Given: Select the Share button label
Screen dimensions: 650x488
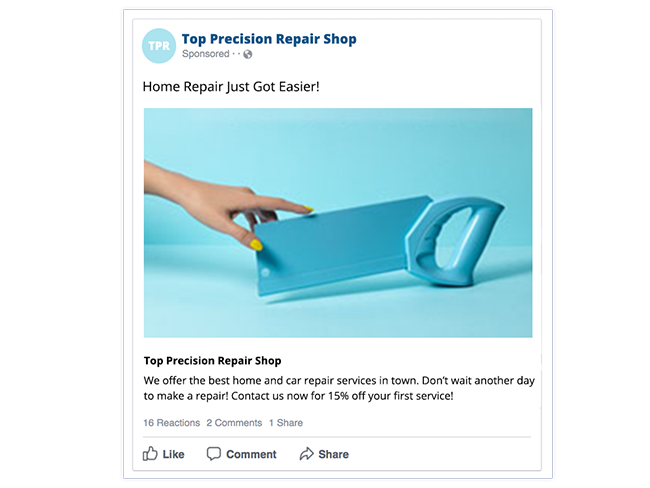Looking at the screenshot, I should [x=333, y=454].
